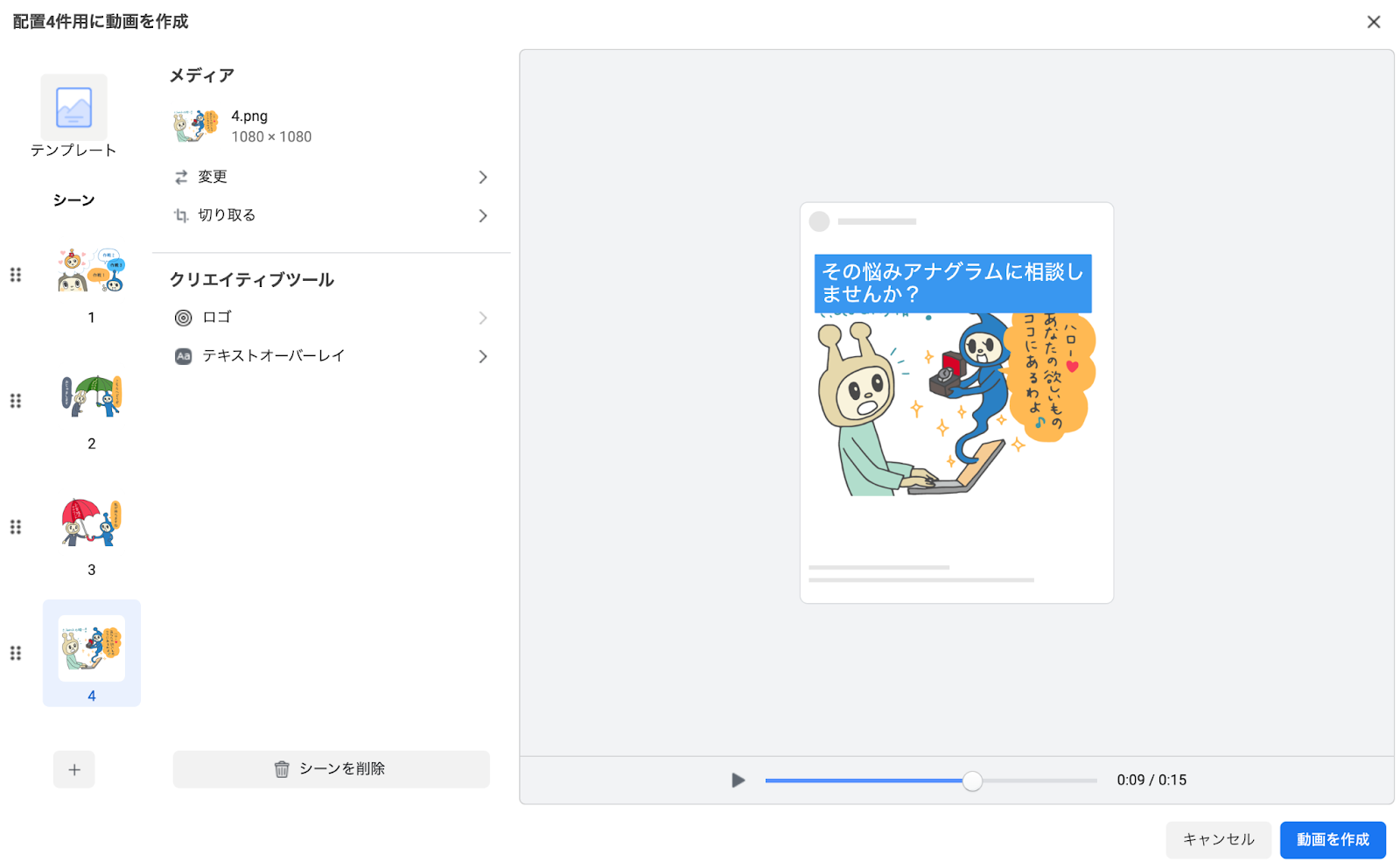Viewport: 1400px width, 862px height.
Task: Click the 動画を作成 button
Action: point(1332,840)
